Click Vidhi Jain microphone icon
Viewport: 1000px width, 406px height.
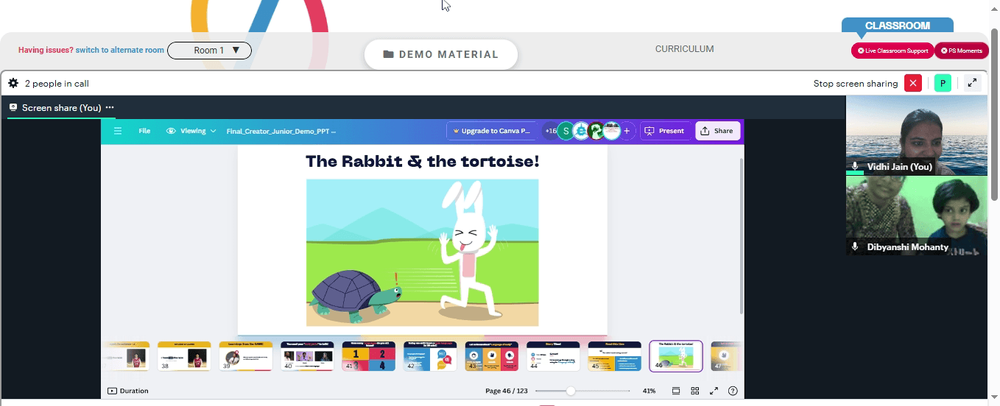[x=855, y=166]
